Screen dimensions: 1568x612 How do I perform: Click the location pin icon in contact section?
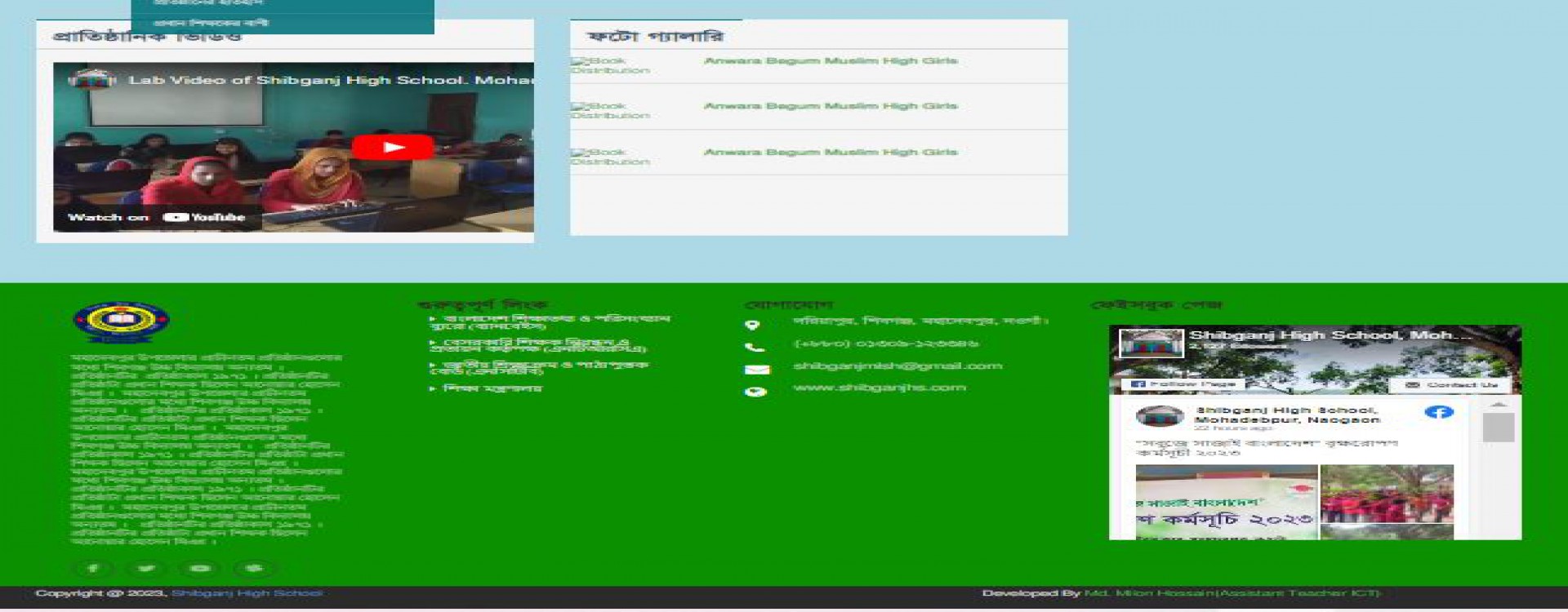(x=753, y=325)
